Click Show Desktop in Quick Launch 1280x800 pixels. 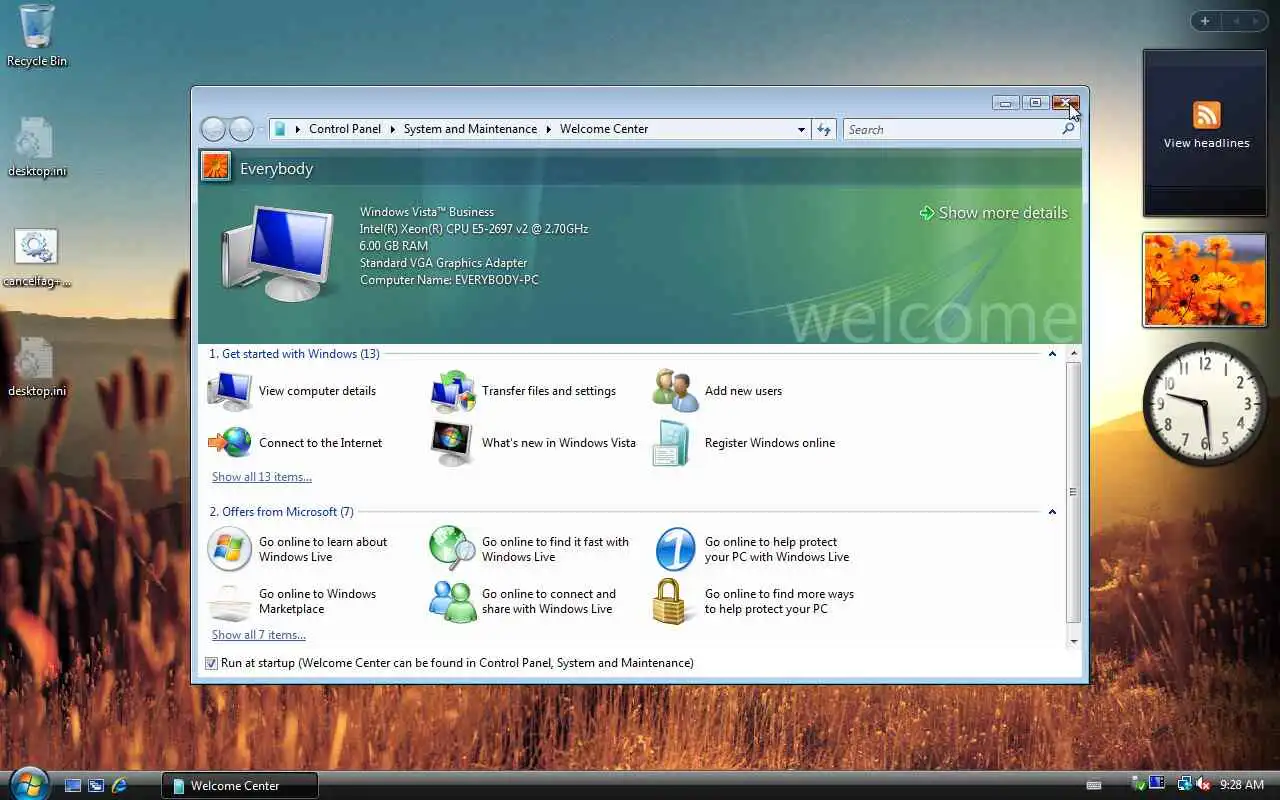pyautogui.click(x=73, y=786)
